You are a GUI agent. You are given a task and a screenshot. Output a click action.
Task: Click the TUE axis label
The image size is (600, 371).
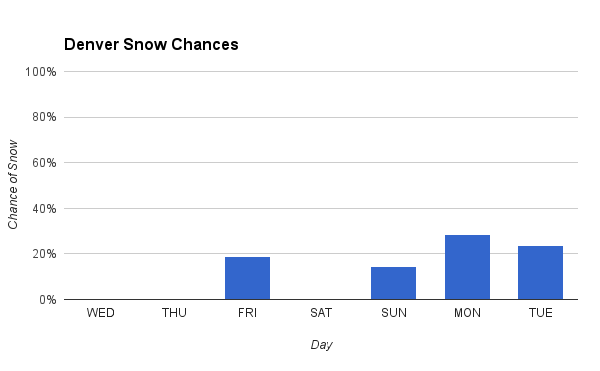tap(541, 313)
